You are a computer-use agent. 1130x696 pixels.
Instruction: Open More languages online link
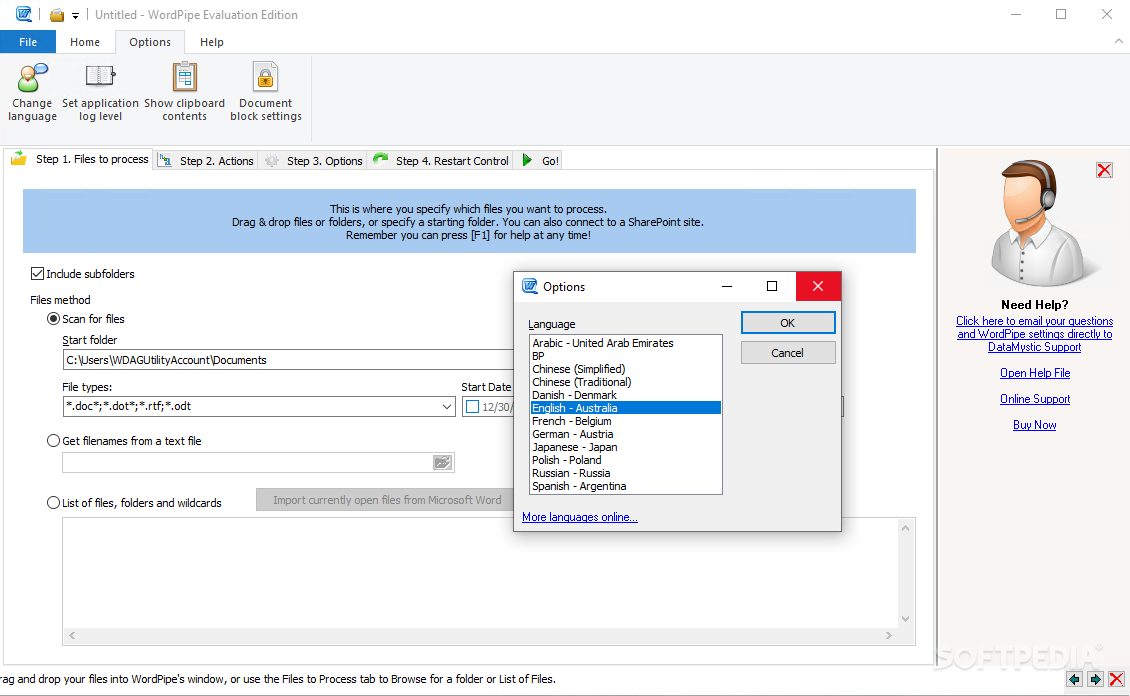point(579,517)
